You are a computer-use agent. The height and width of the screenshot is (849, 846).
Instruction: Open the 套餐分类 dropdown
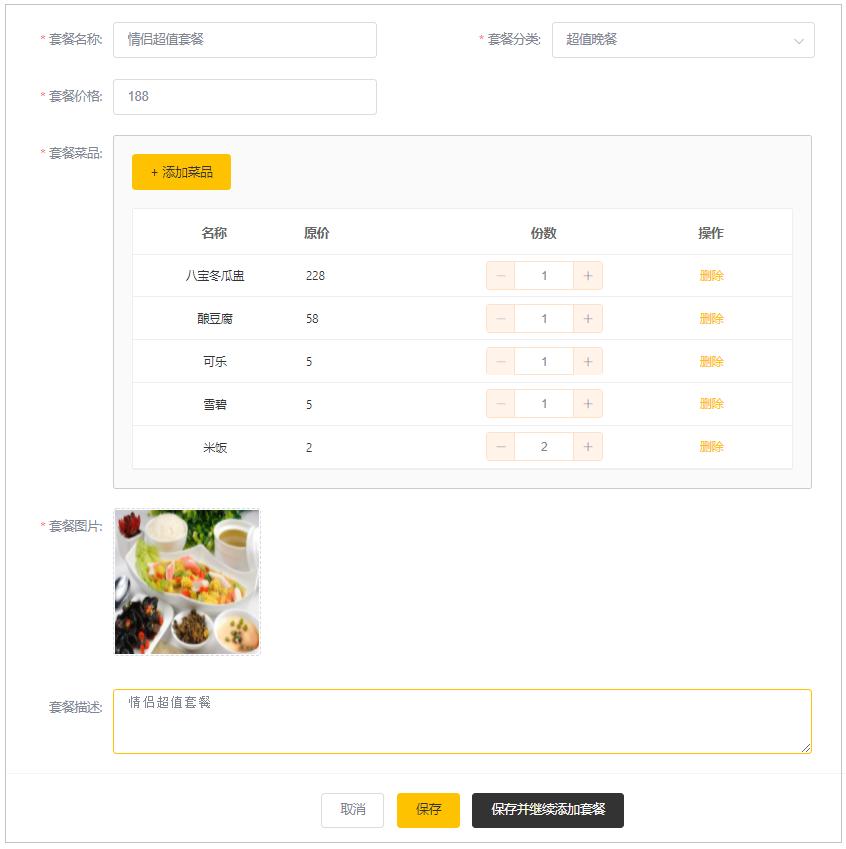683,40
